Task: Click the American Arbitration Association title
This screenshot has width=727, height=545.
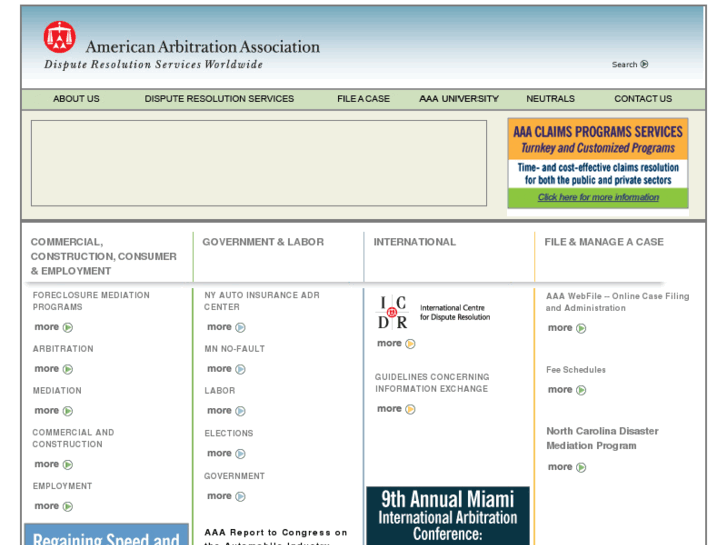Action: 203,47
